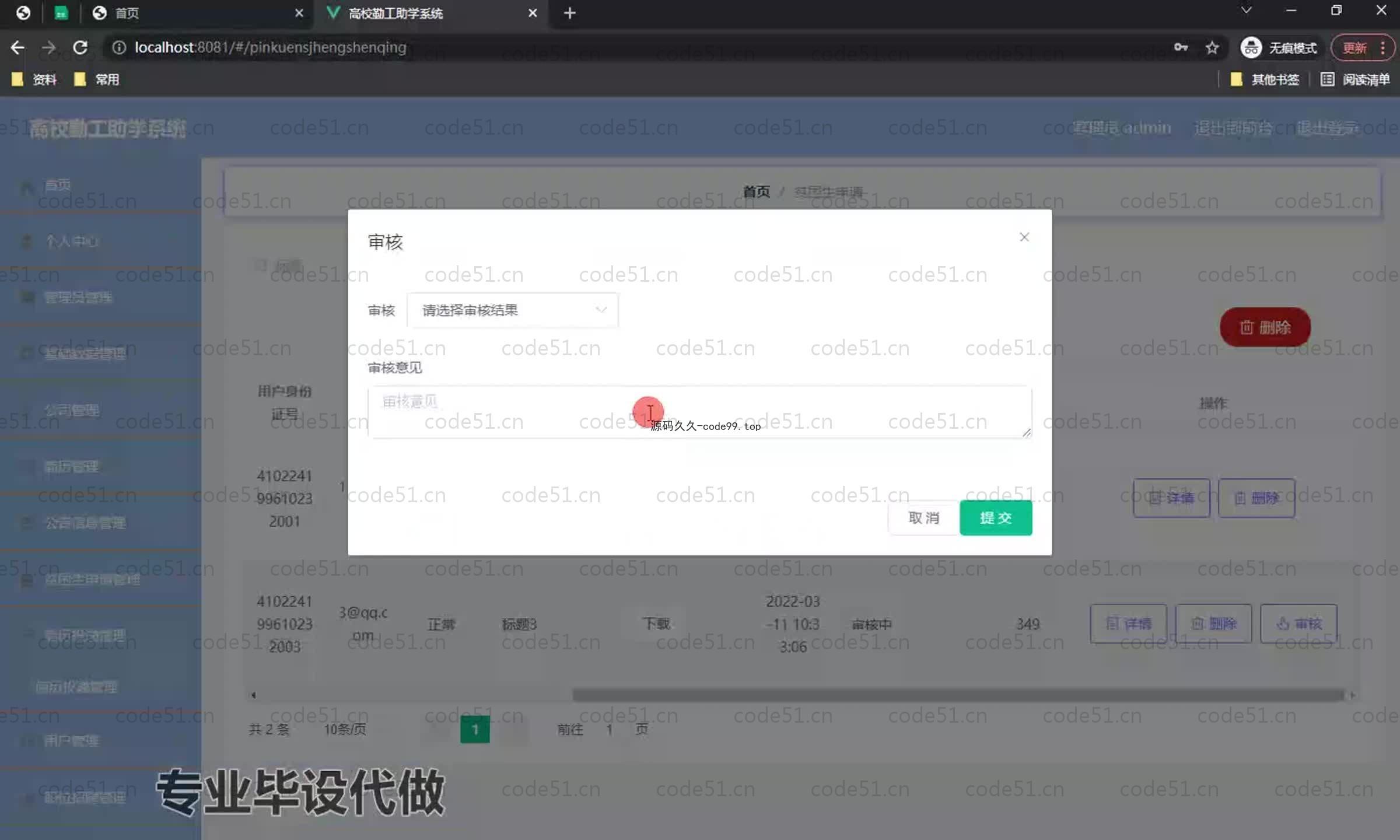
Task: Click the browser back arrow
Action: [17, 47]
